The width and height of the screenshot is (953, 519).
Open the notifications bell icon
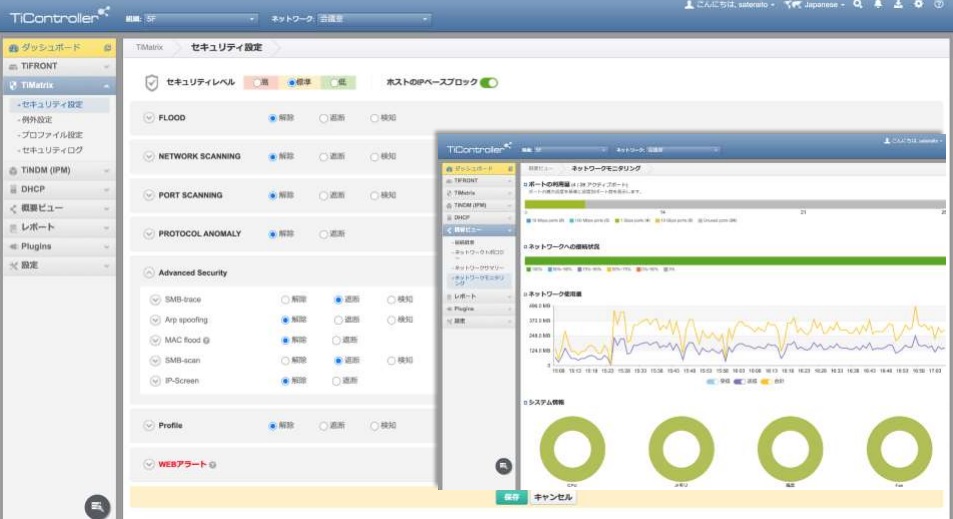[878, 4]
